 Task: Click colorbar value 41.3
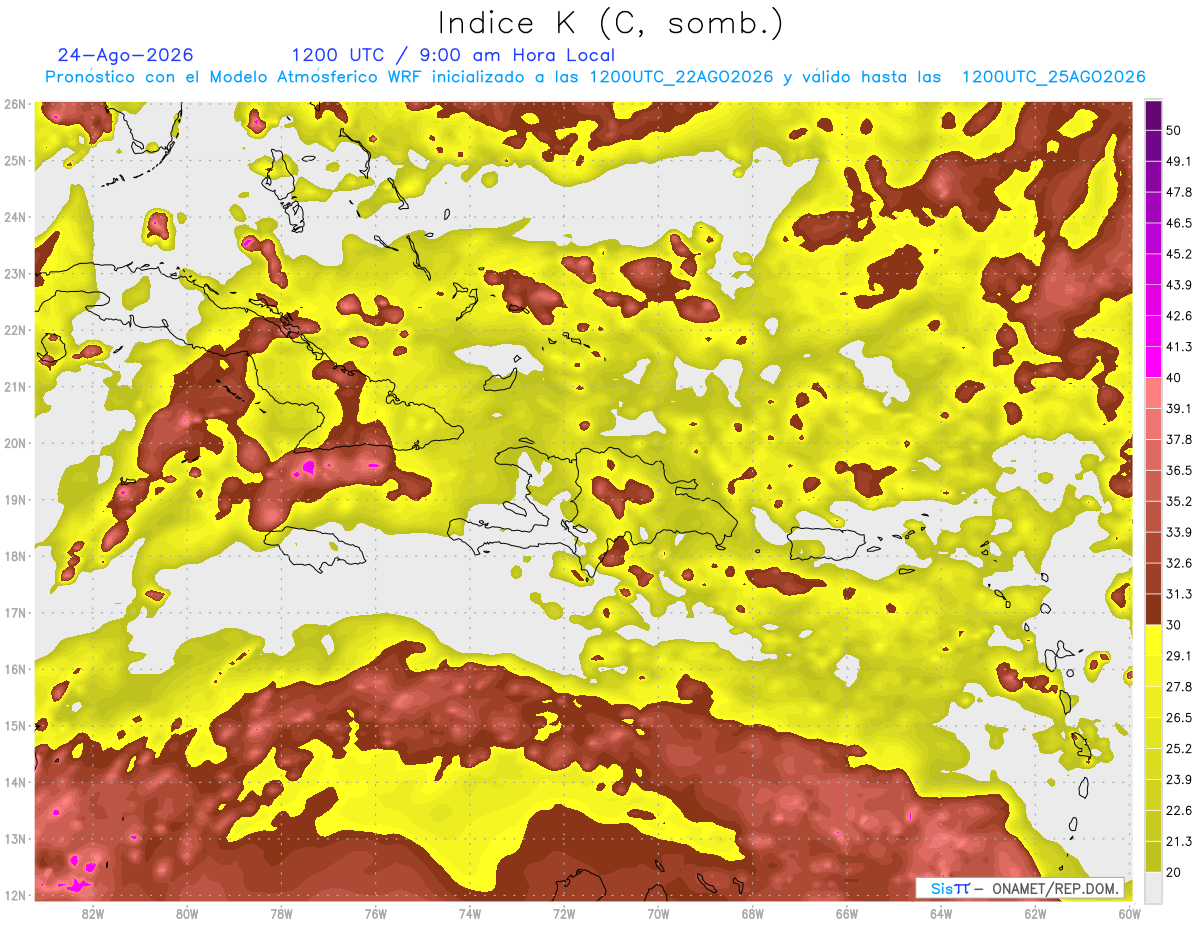[x=1179, y=347]
